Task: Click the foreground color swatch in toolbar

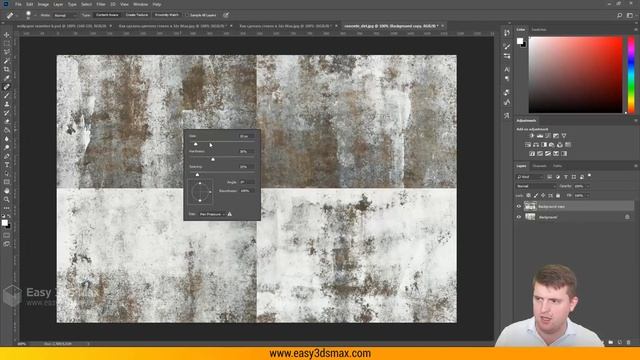Action: point(4,222)
